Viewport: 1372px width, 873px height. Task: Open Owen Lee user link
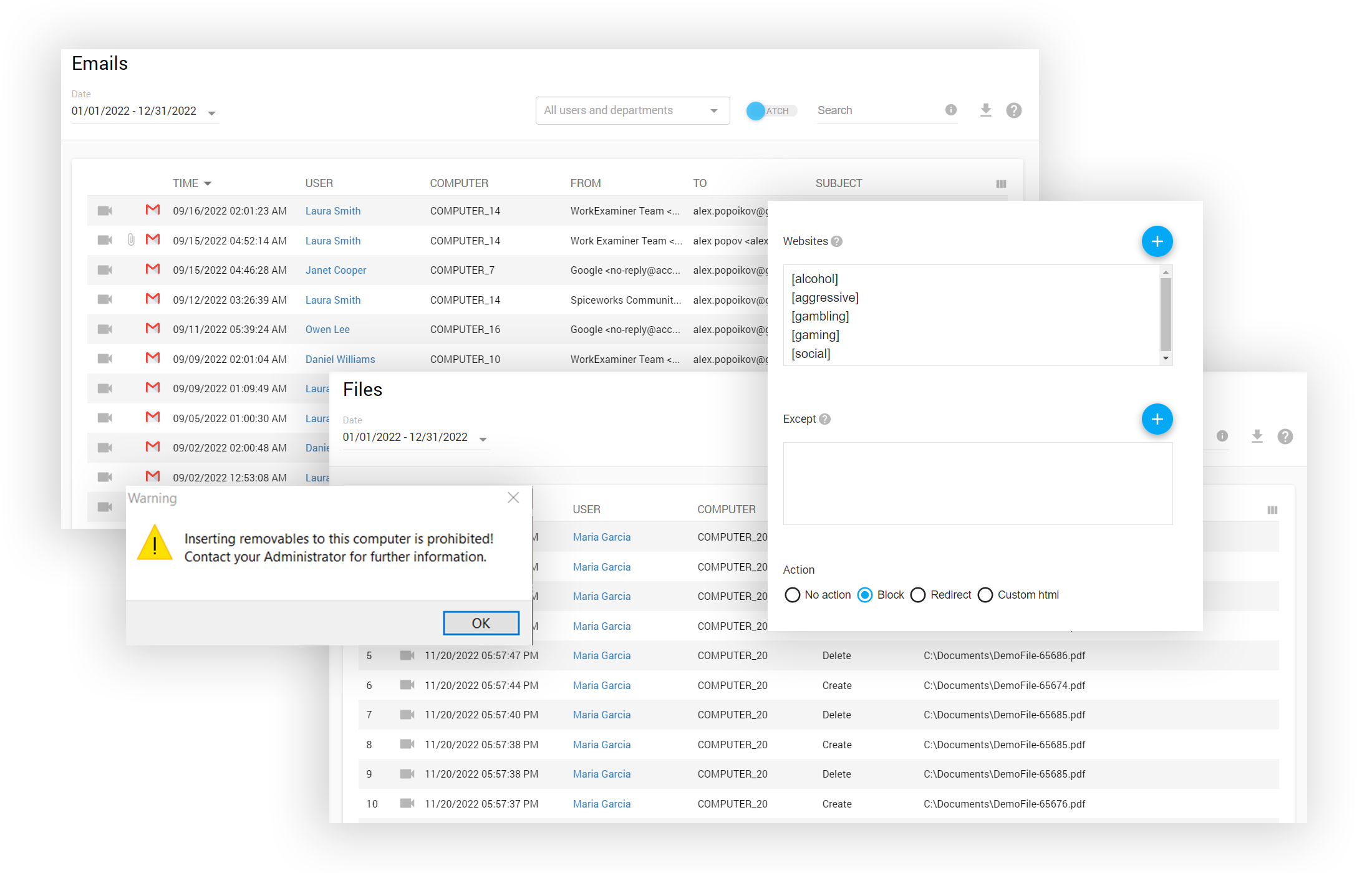327,329
